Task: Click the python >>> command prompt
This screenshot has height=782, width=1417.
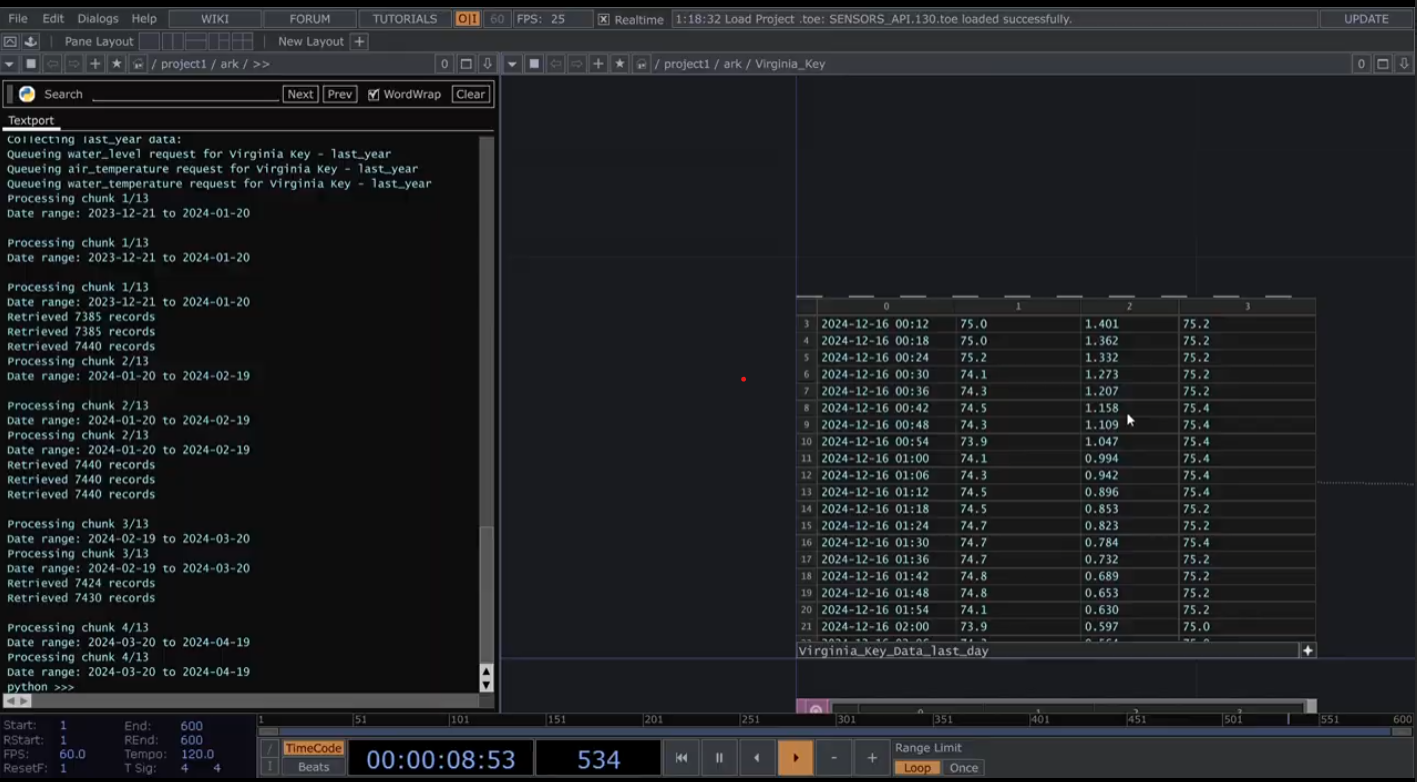Action: (41, 687)
